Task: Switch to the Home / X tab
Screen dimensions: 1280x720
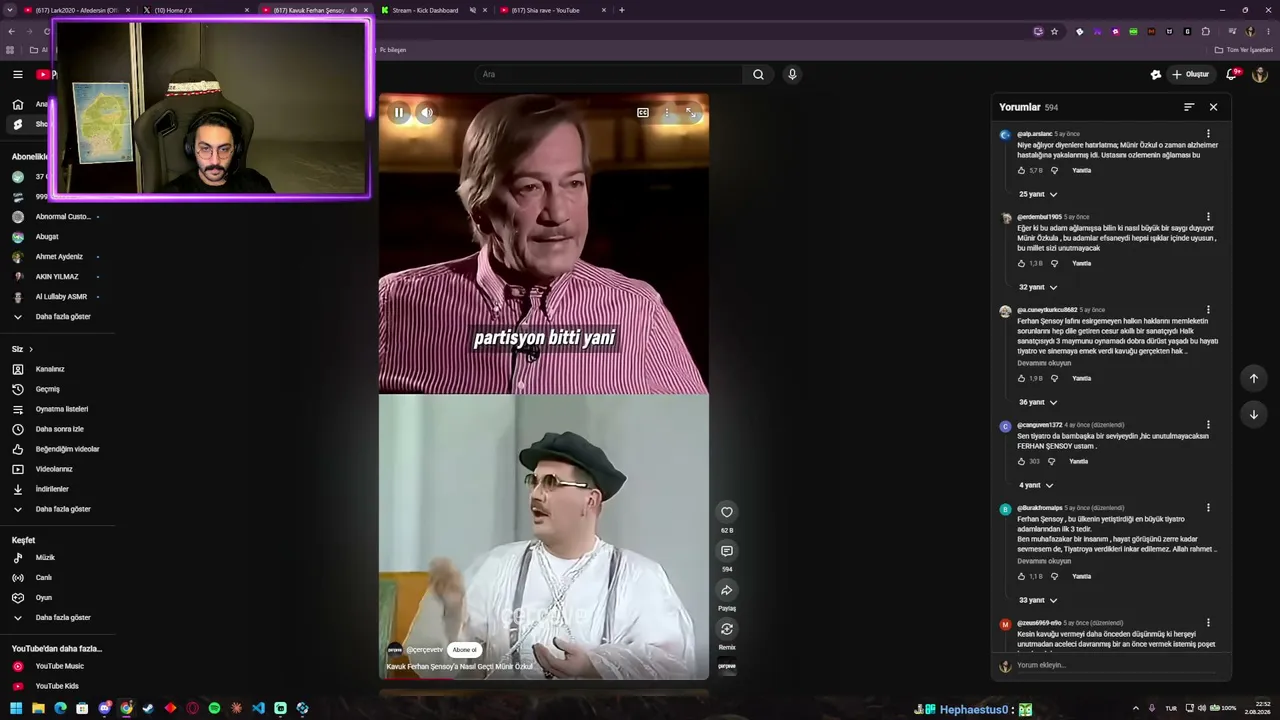Action: (x=195, y=10)
